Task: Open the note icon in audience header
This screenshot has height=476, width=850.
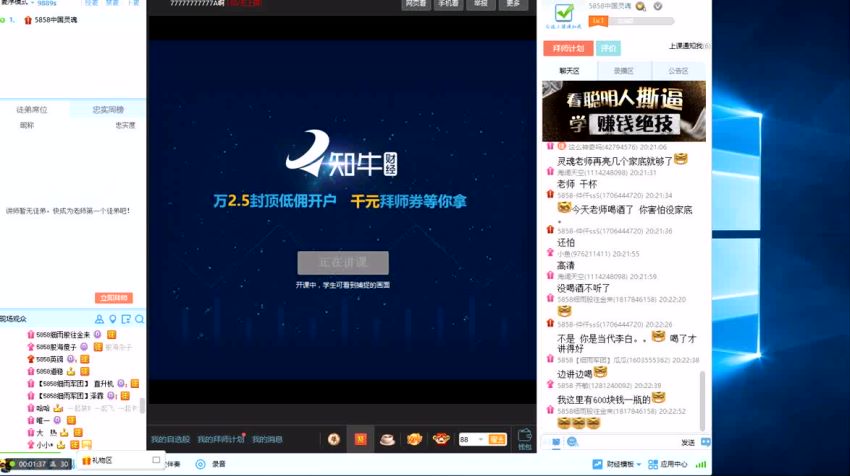Action: click(126, 319)
